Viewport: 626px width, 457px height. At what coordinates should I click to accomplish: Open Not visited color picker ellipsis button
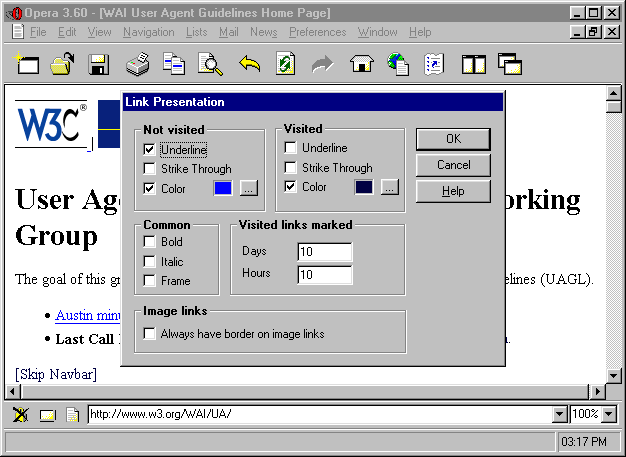click(249, 187)
